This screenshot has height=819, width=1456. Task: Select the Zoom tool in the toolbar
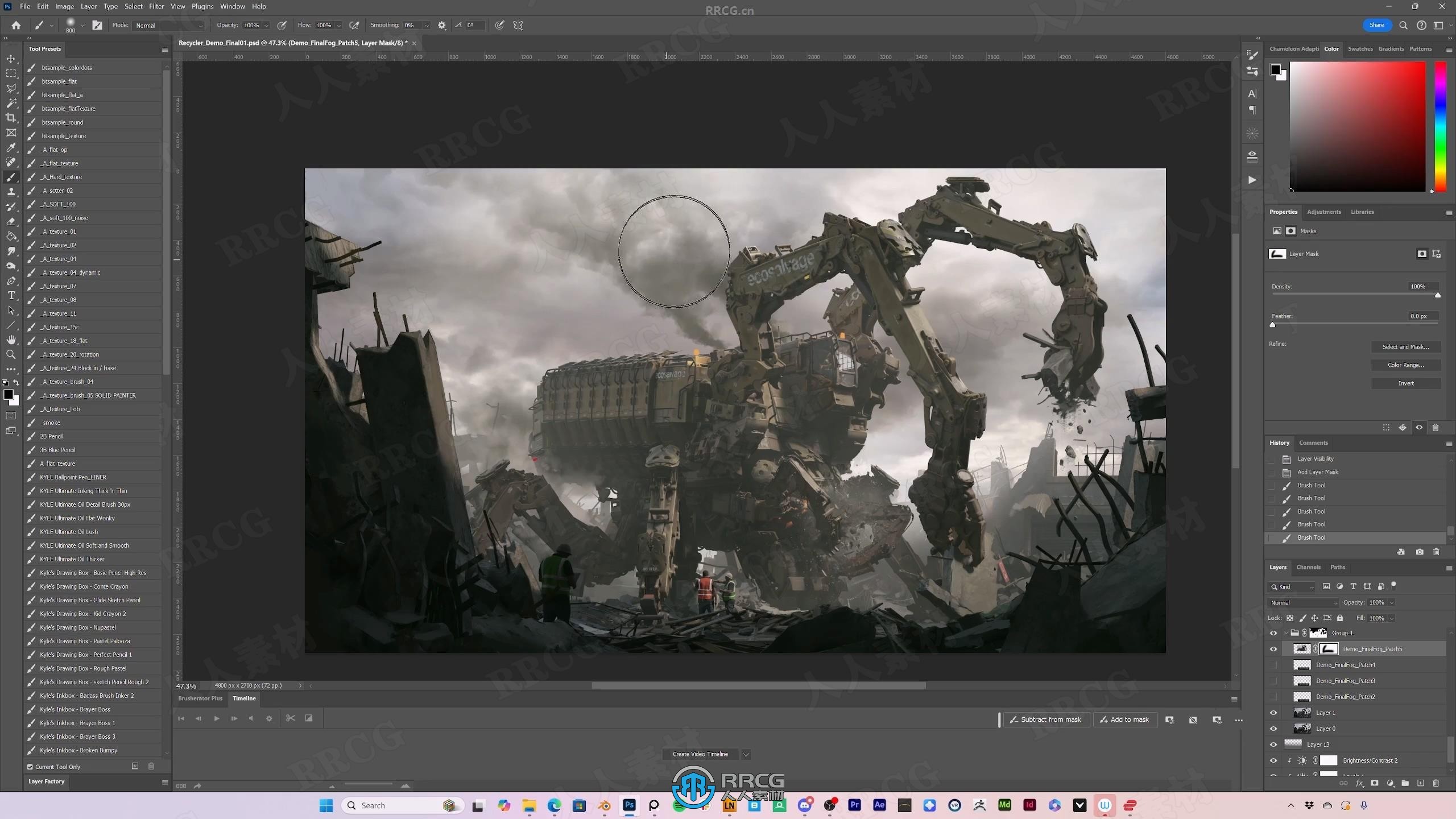11,354
